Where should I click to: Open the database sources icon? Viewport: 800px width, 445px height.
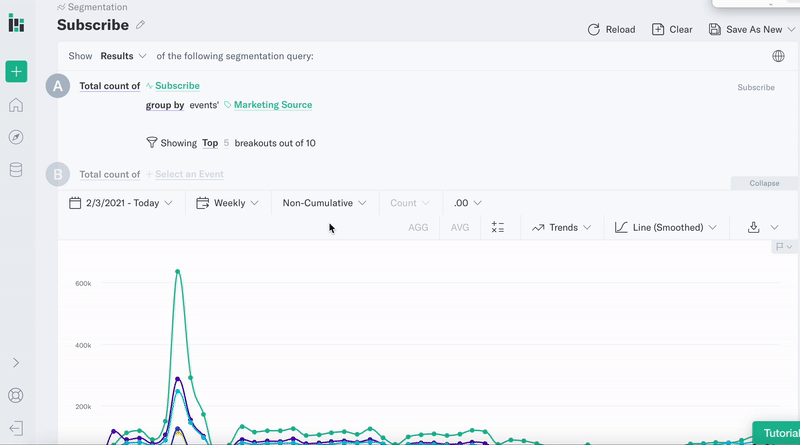16,170
